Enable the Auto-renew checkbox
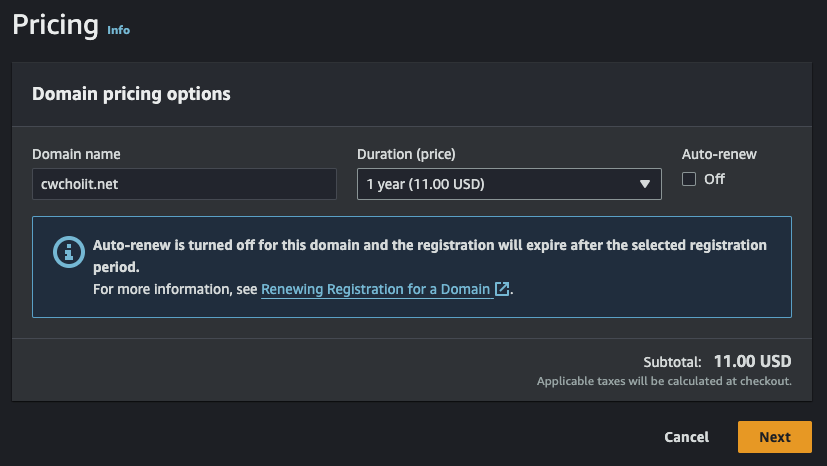Viewport: 827px width, 466px height. [689, 180]
